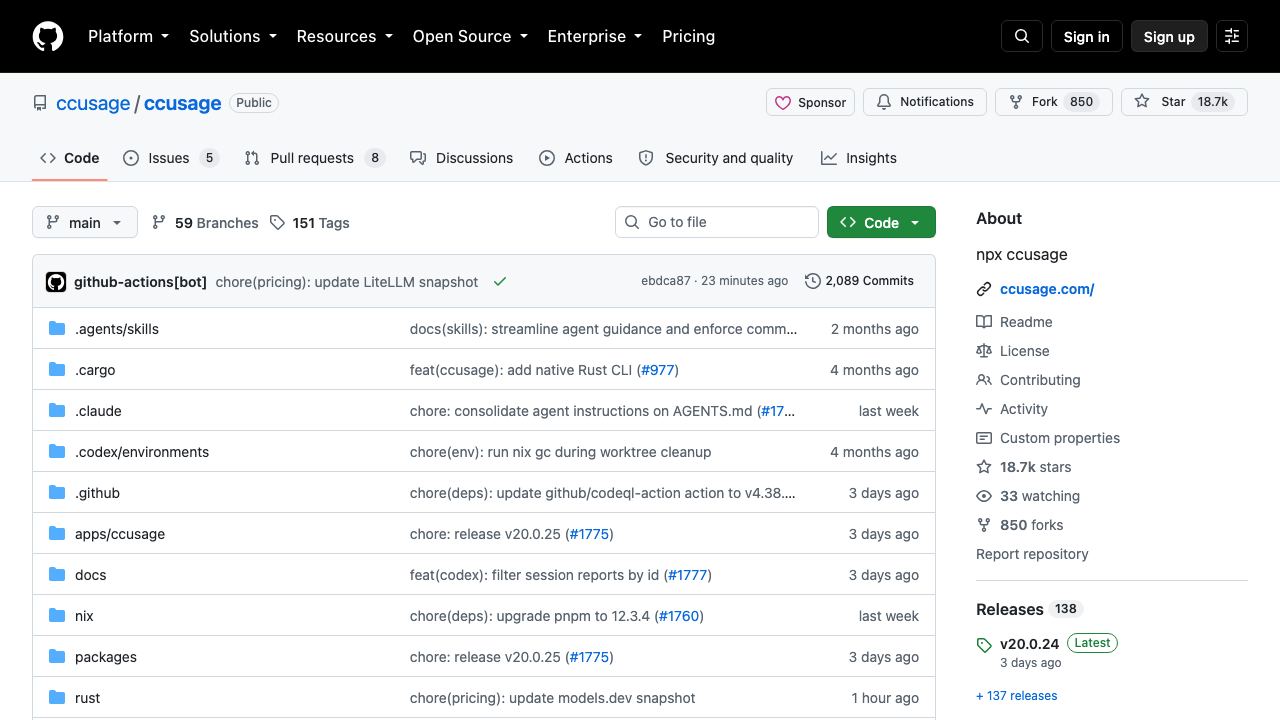Click the pulse icon next to Activity
The width and height of the screenshot is (1280, 720).
pos(984,409)
